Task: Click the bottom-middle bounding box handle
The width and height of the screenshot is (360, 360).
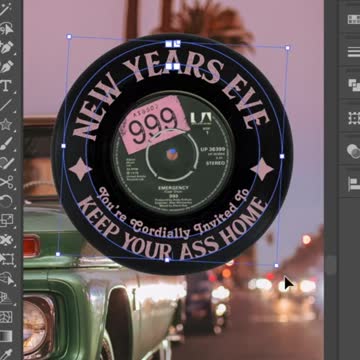Action: click(x=167, y=260)
